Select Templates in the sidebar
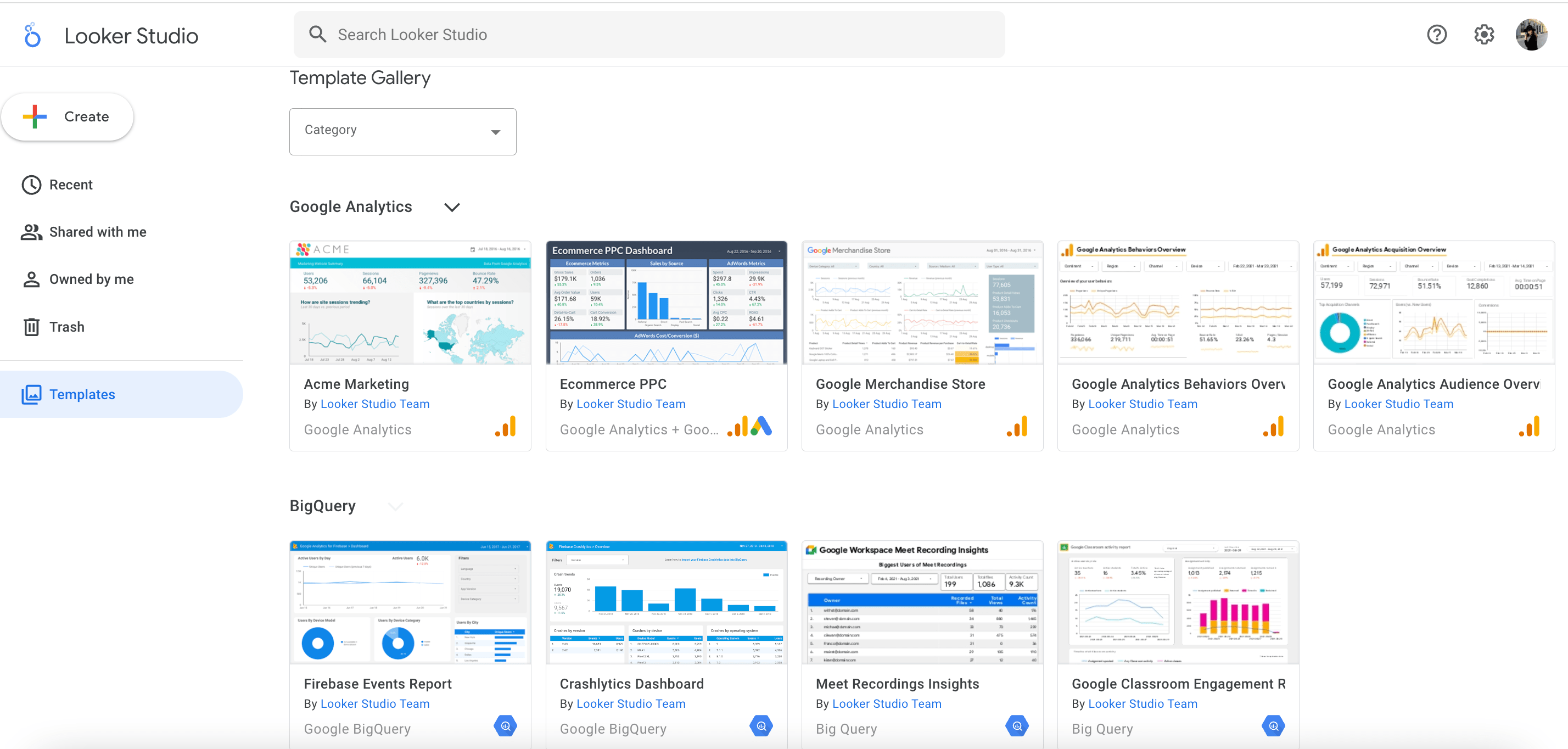Screen dimensions: 1568x749 (x=122, y=395)
